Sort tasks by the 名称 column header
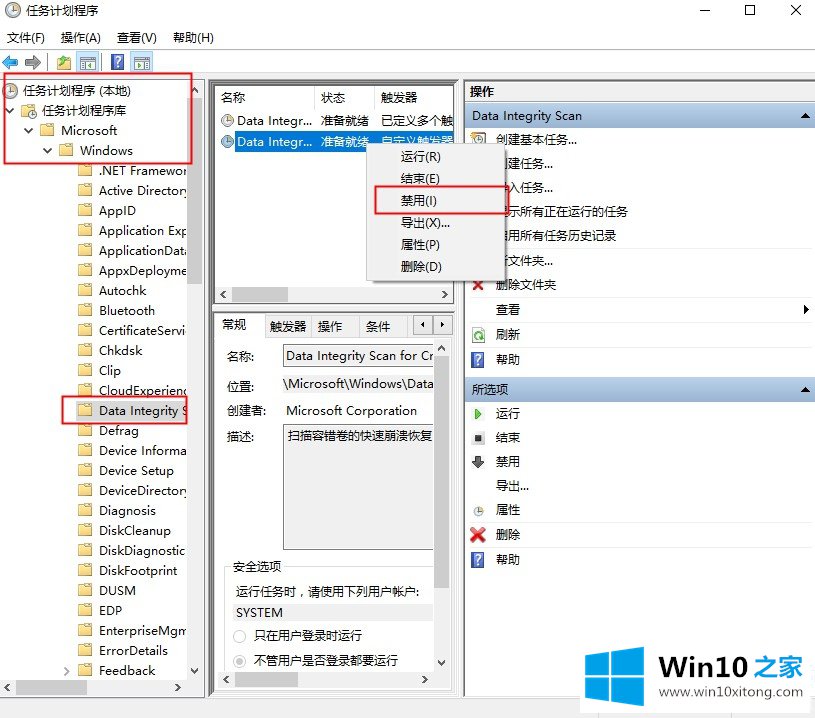The width and height of the screenshot is (815, 718). (265, 97)
